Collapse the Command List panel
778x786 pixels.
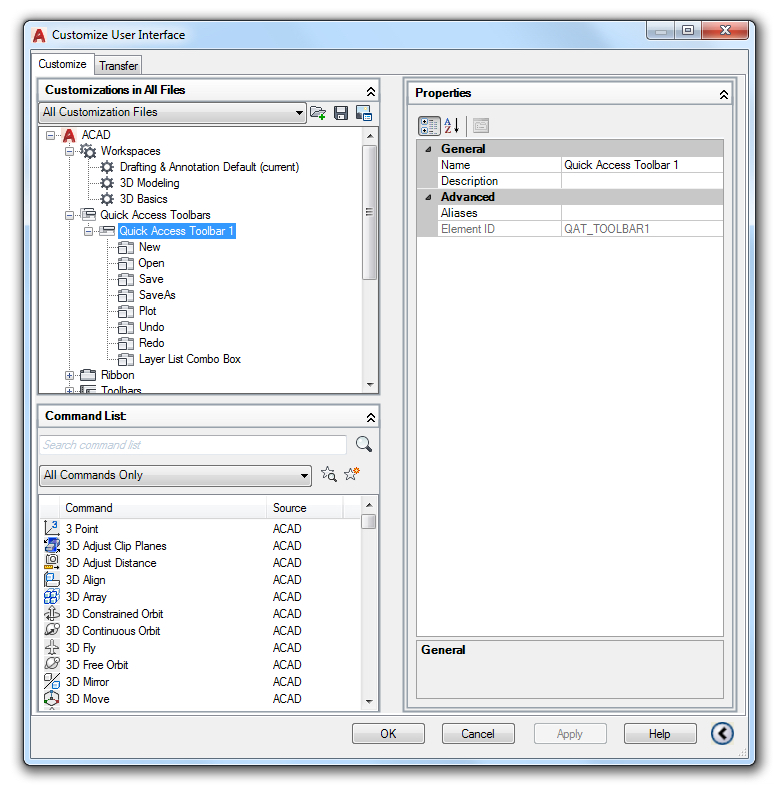click(370, 417)
